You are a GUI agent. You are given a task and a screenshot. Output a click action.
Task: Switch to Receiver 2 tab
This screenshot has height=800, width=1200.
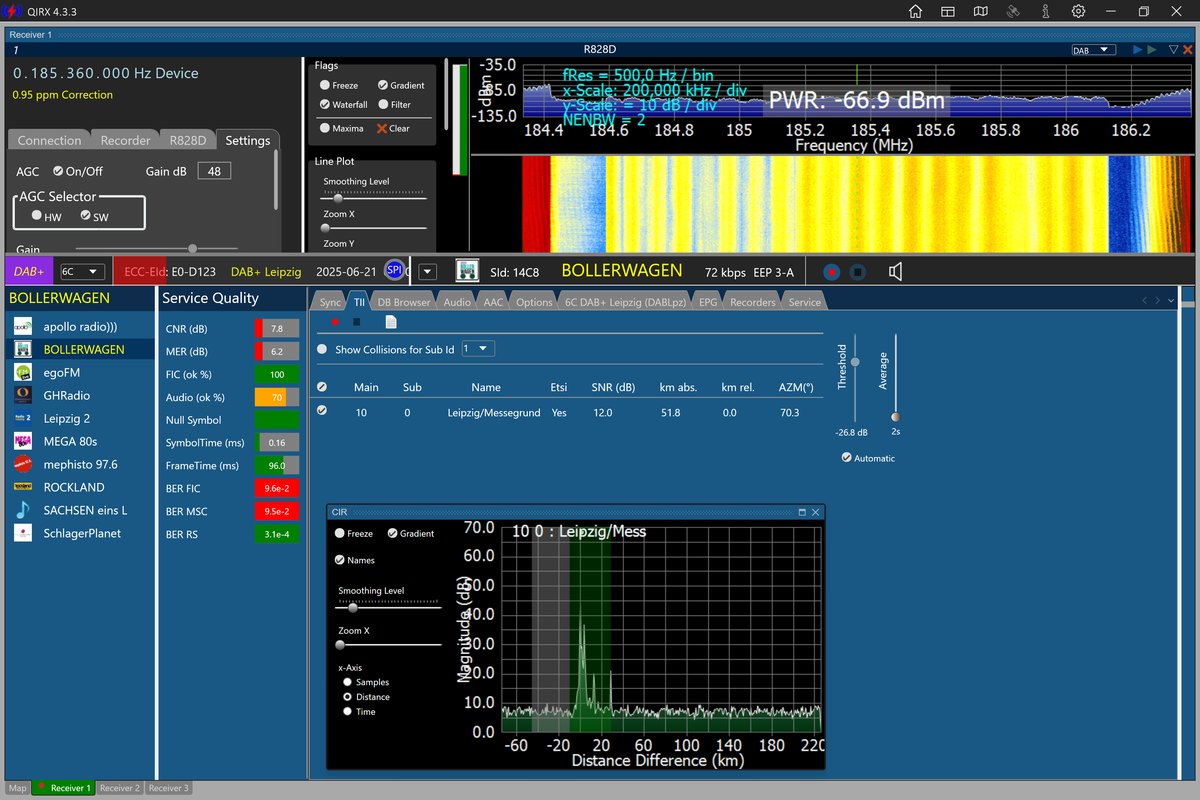click(x=120, y=788)
